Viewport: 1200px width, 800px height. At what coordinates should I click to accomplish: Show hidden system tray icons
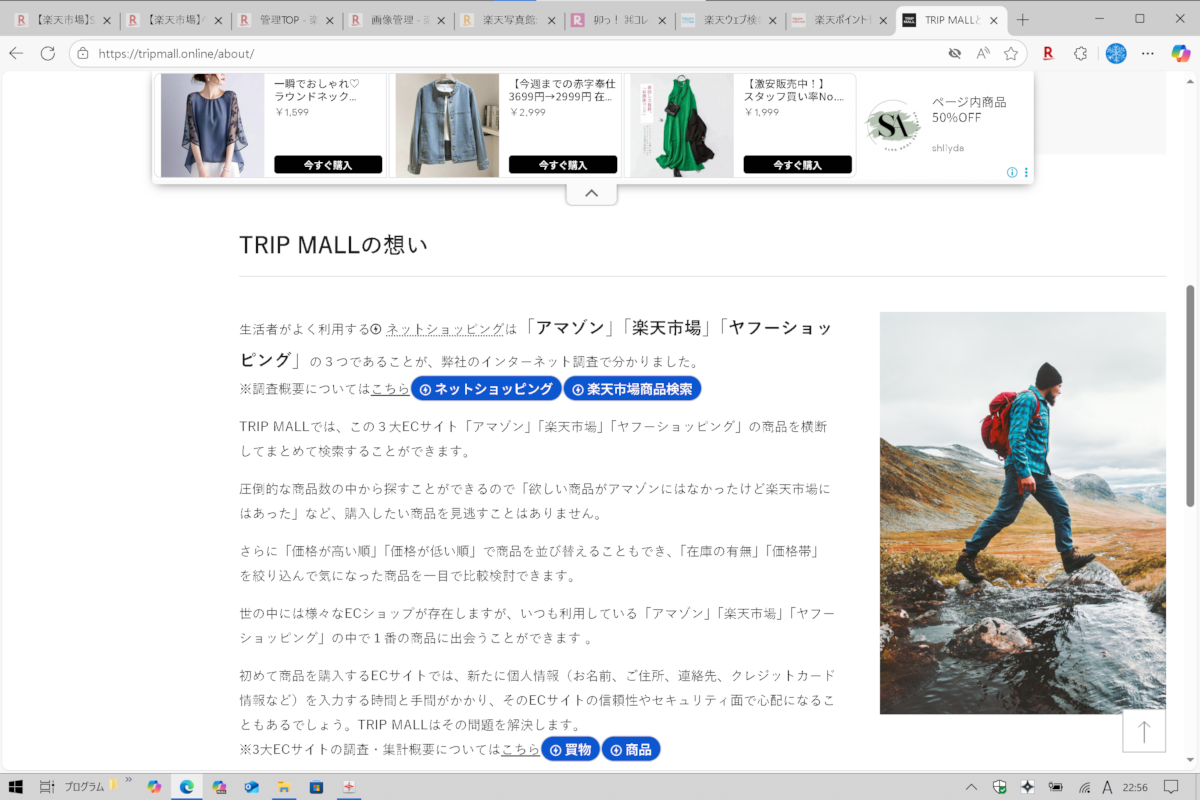pyautogui.click(x=971, y=787)
